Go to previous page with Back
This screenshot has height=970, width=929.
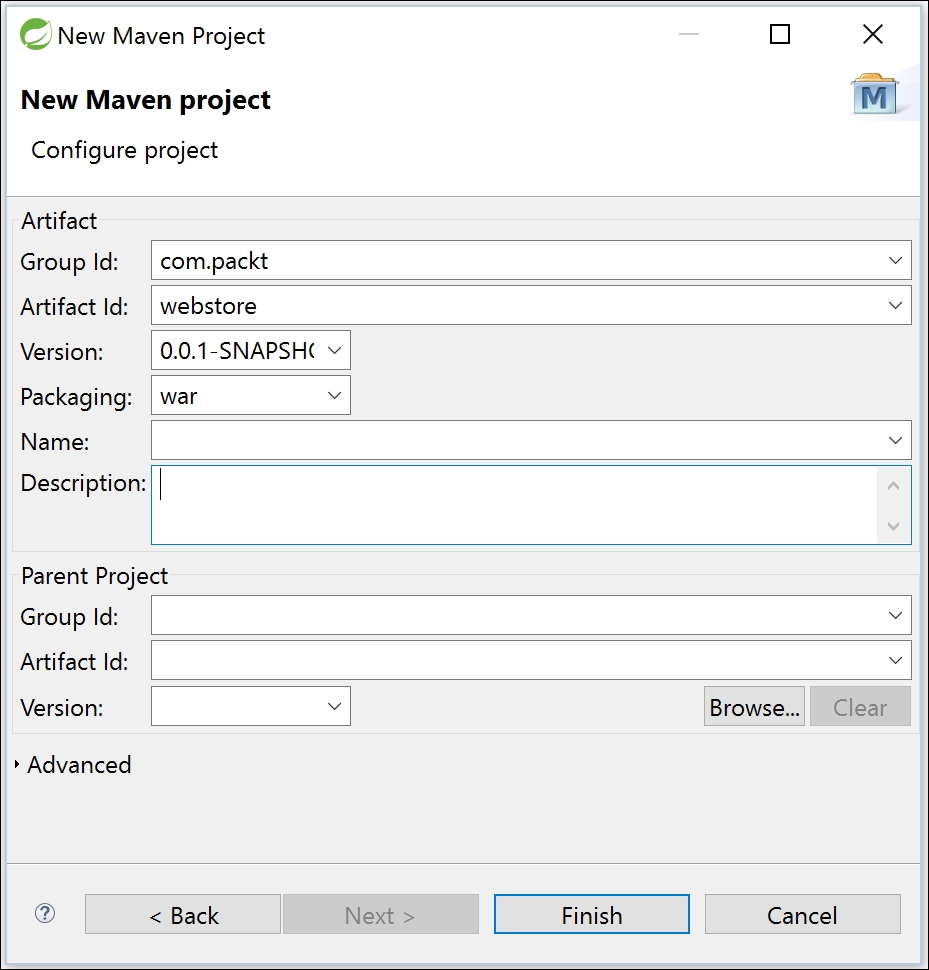pos(183,915)
